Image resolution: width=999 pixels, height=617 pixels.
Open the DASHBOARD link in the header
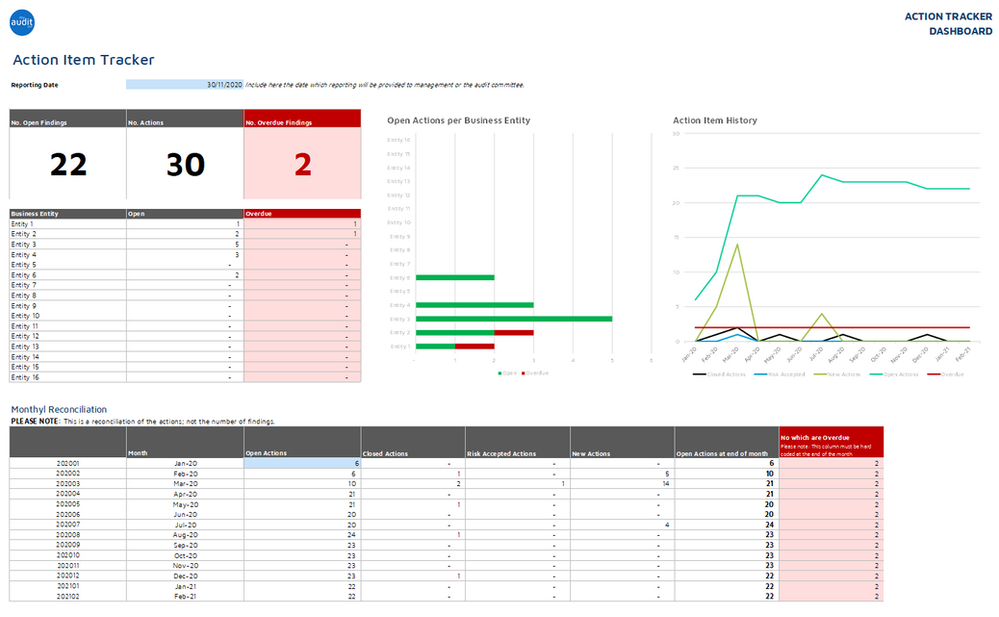tap(960, 31)
